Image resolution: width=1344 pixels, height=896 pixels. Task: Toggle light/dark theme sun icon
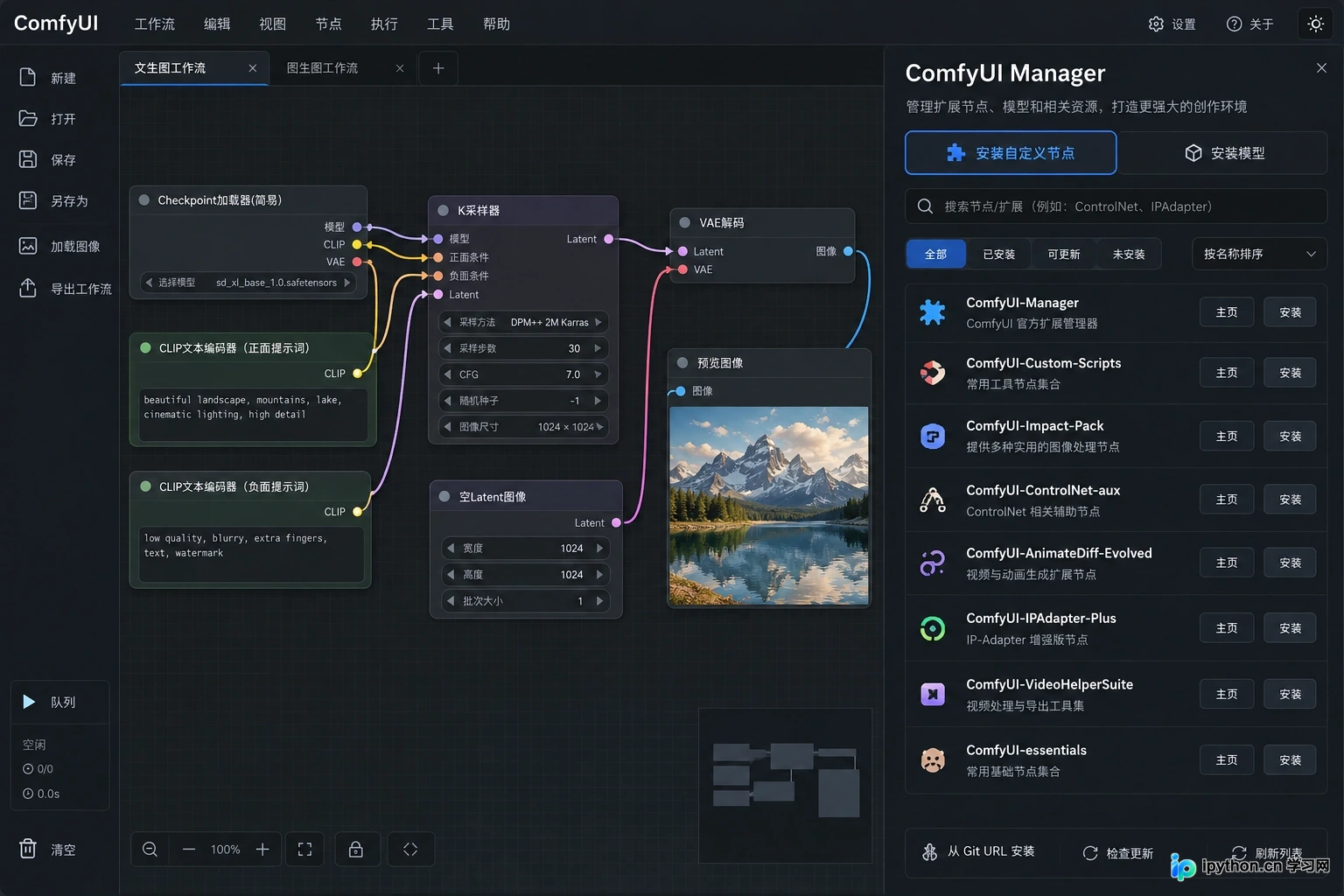[1316, 24]
